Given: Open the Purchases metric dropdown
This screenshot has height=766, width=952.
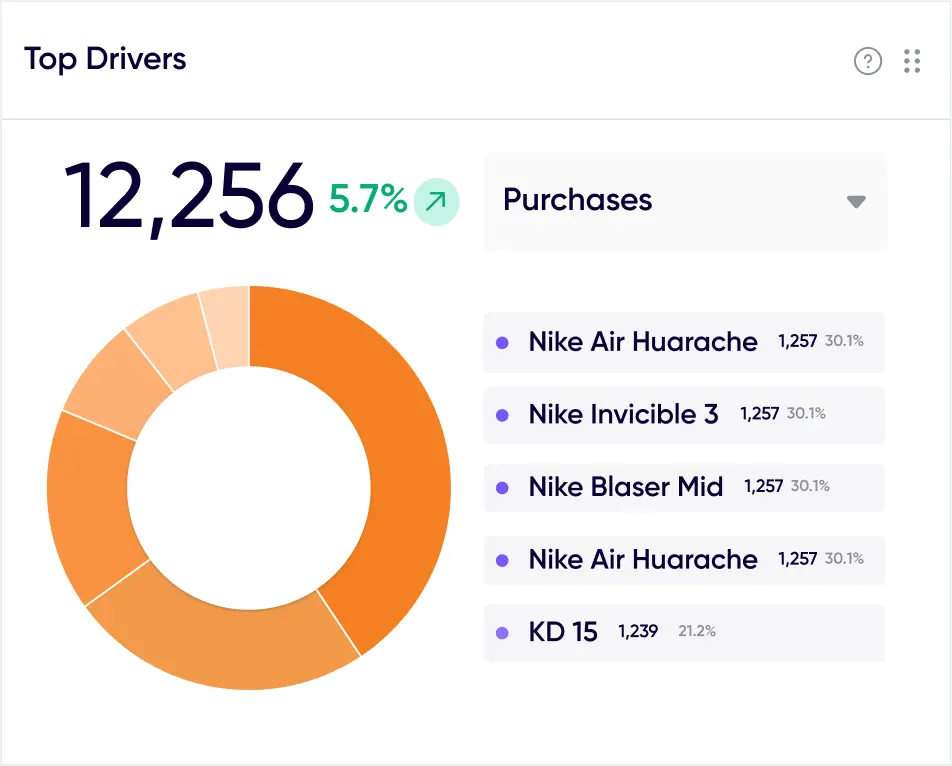Looking at the screenshot, I should coord(685,201).
